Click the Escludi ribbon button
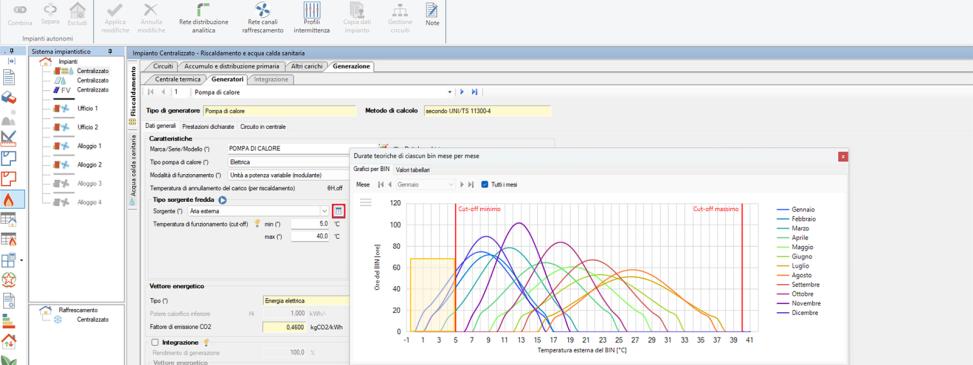Image resolution: width=973 pixels, height=365 pixels. click(78, 14)
